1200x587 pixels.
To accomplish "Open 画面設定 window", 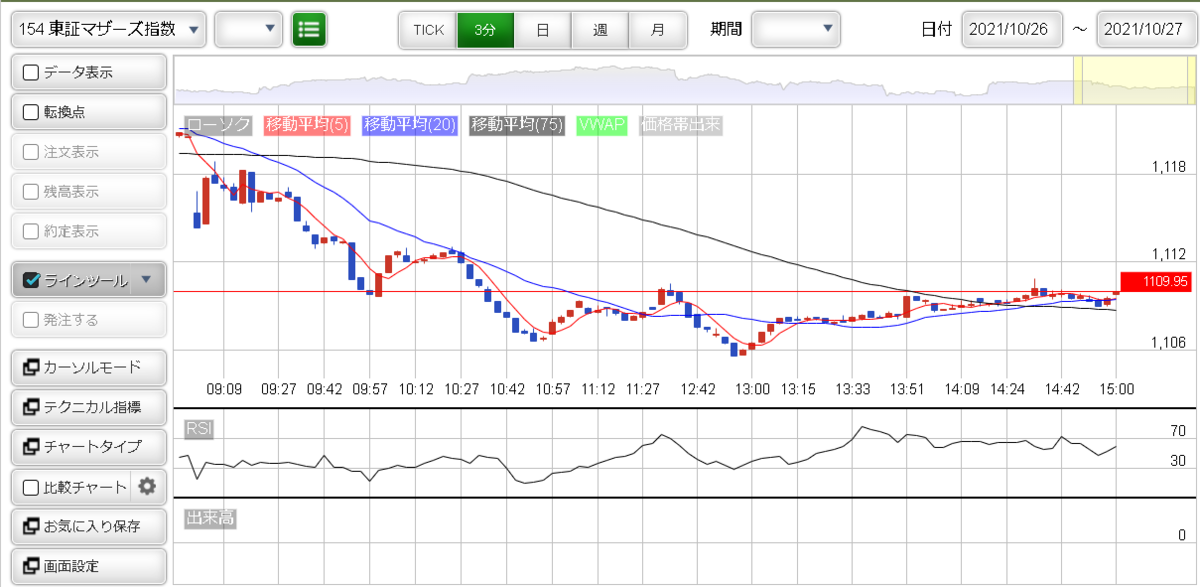I will [88, 566].
